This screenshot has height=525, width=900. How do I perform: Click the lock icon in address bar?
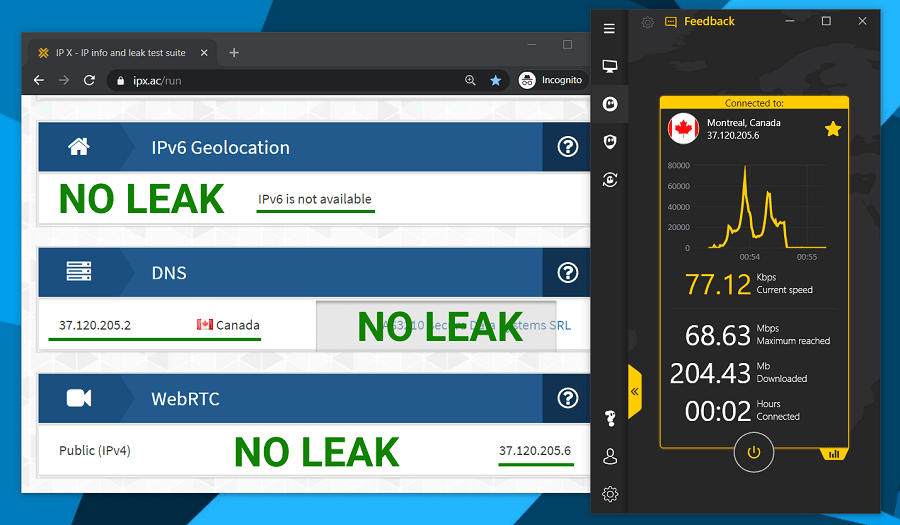[x=121, y=81]
